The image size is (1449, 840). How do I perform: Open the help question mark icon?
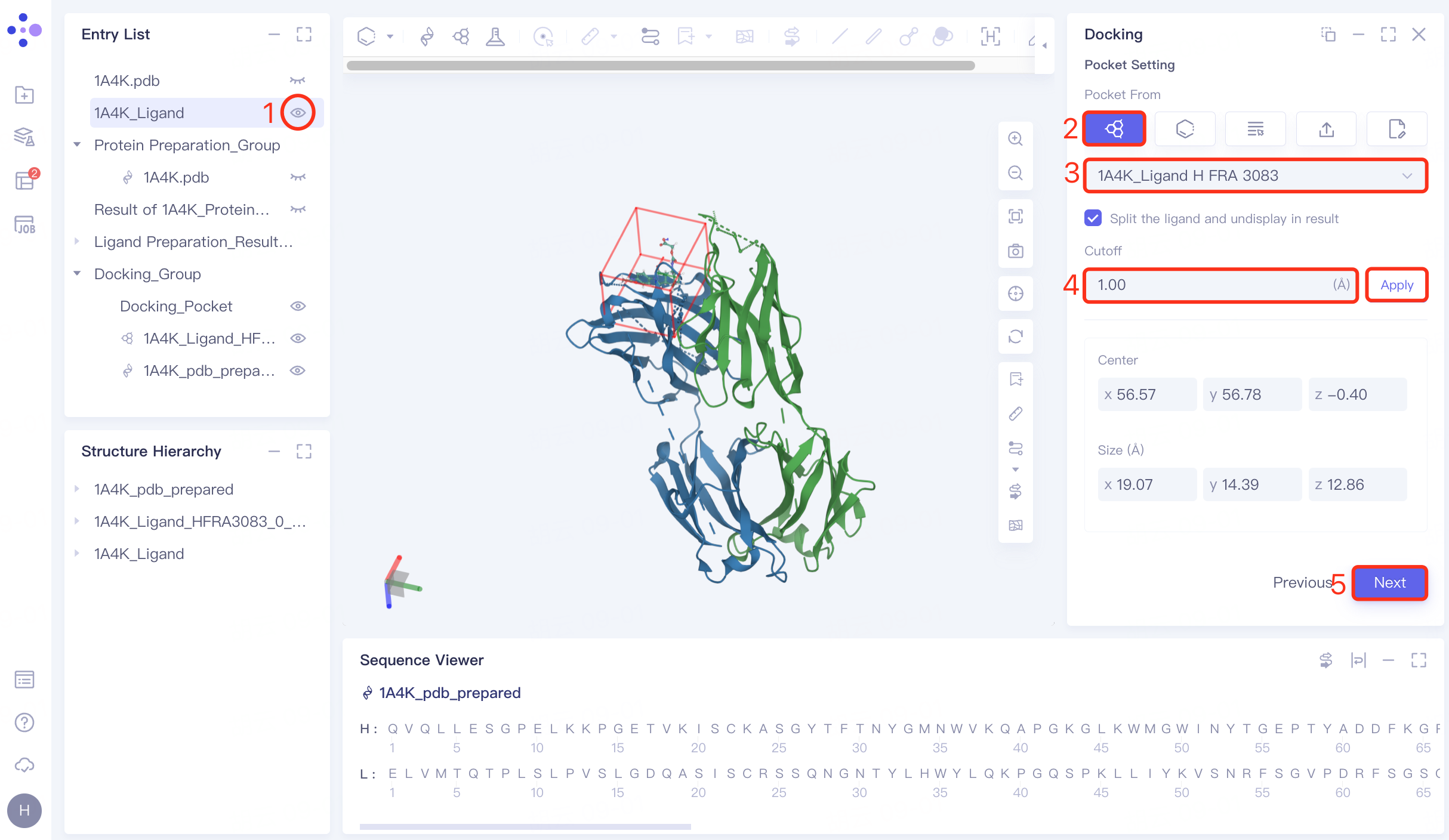click(x=24, y=722)
